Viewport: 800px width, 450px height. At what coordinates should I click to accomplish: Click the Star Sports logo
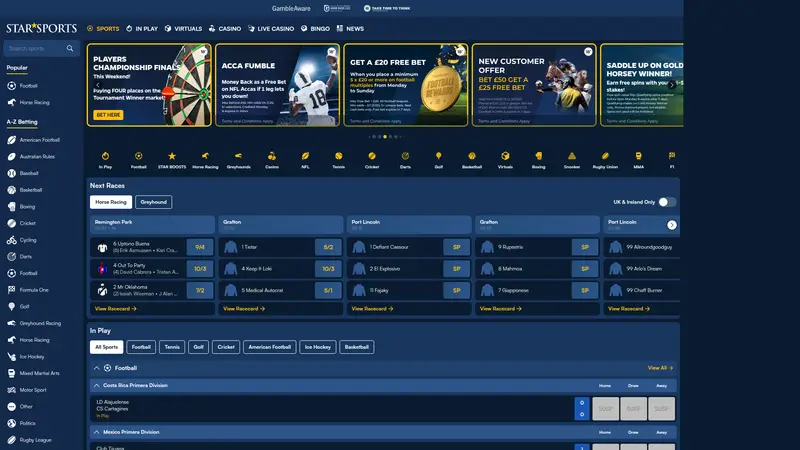point(41,28)
